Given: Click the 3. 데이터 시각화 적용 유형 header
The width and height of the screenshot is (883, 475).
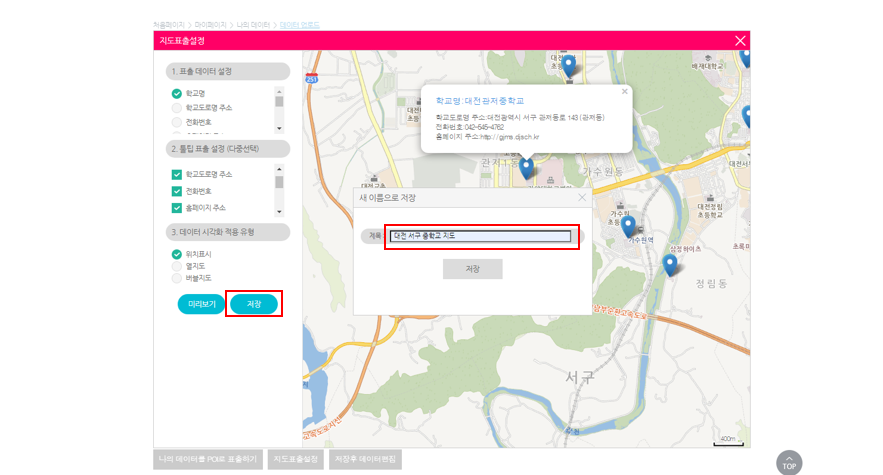Looking at the screenshot, I should pos(228,232).
